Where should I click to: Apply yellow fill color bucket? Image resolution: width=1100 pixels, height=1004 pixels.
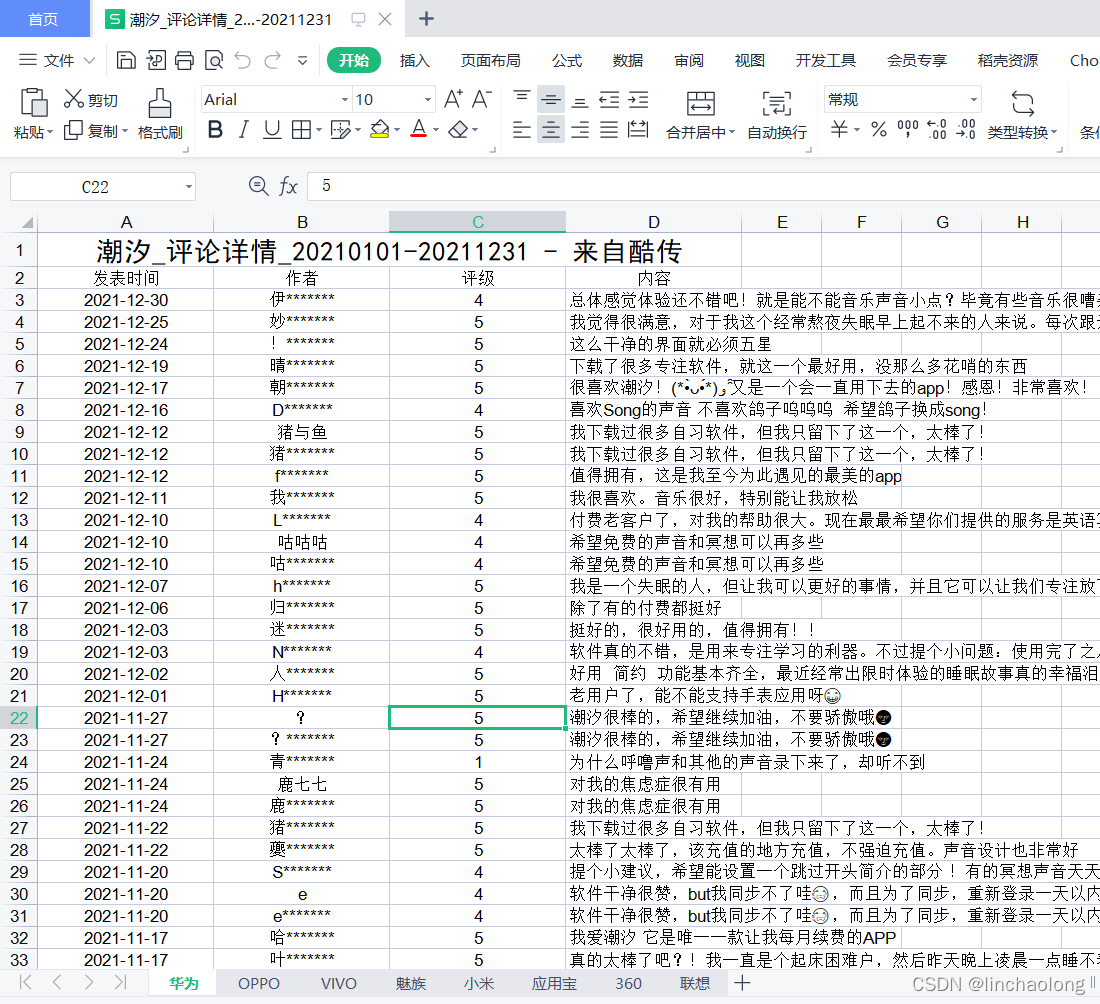click(380, 130)
